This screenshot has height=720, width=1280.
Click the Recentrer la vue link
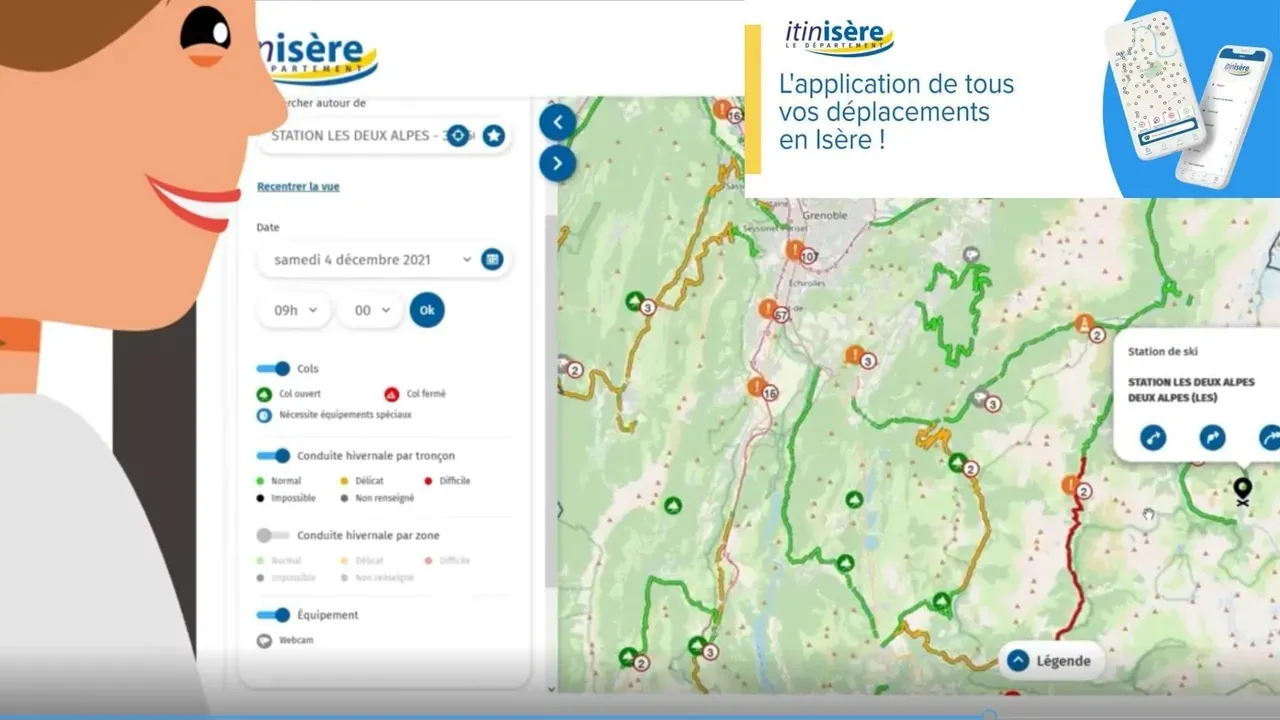pyautogui.click(x=298, y=186)
